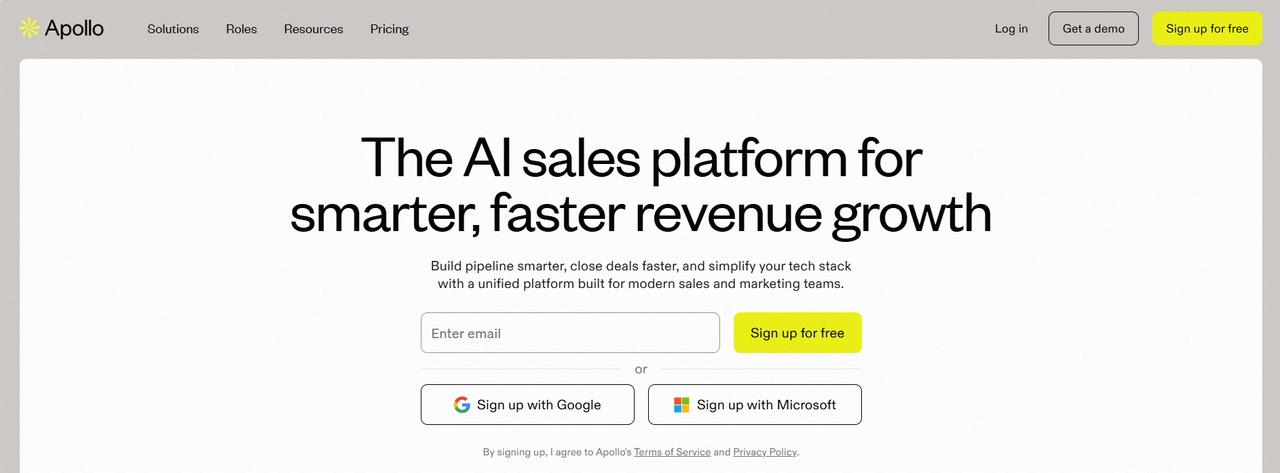Choose the Sign up with Google label
The height and width of the screenshot is (473, 1280).
click(x=539, y=405)
